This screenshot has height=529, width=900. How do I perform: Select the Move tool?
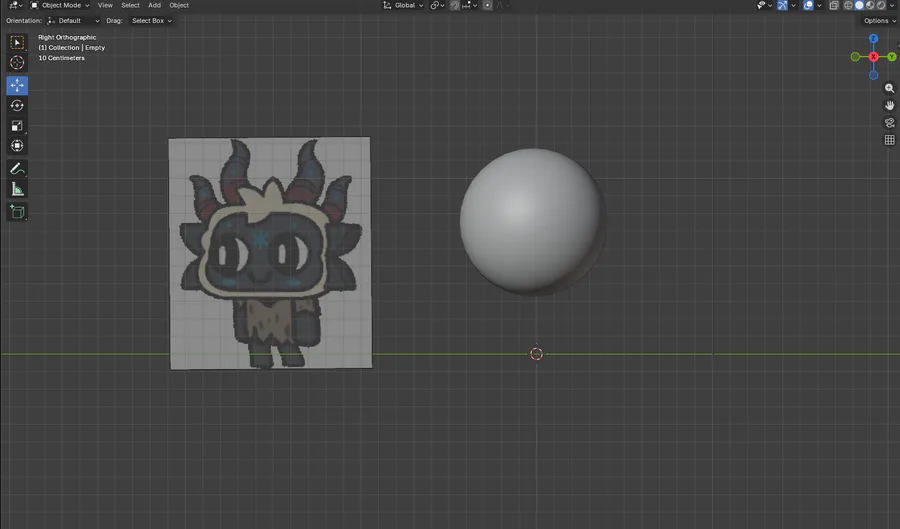[x=17, y=85]
